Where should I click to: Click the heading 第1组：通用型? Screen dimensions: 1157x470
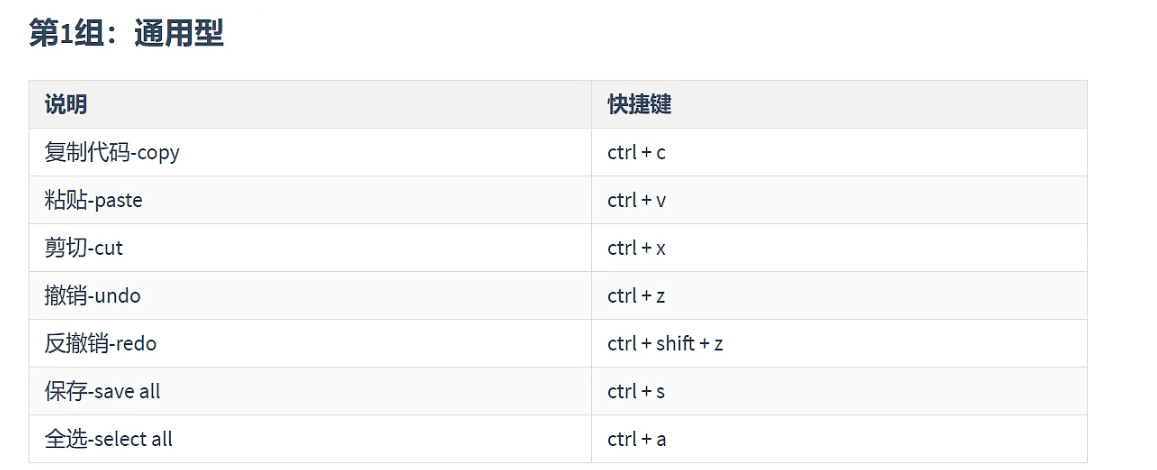pyautogui.click(x=126, y=35)
